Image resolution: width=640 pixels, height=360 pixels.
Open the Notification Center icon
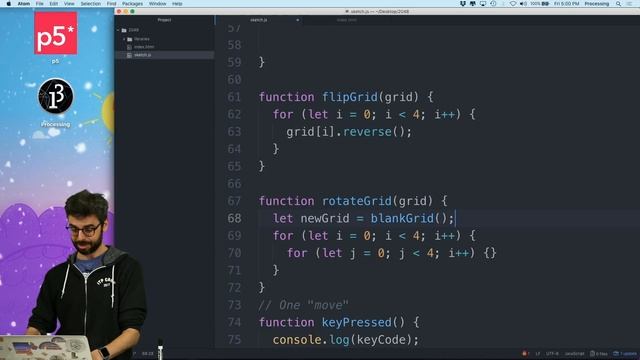coord(629,4)
